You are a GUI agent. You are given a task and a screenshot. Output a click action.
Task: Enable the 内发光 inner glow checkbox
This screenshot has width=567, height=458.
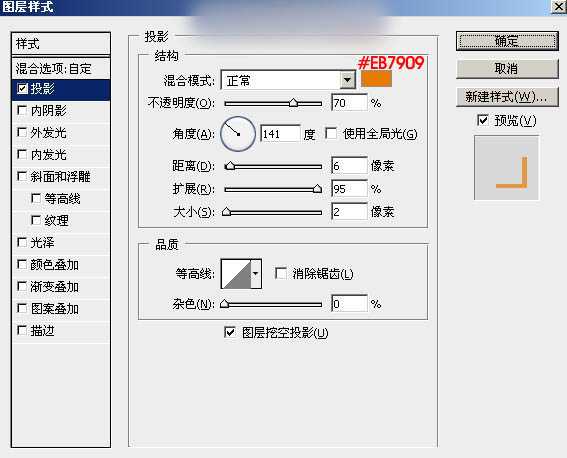click(x=22, y=154)
